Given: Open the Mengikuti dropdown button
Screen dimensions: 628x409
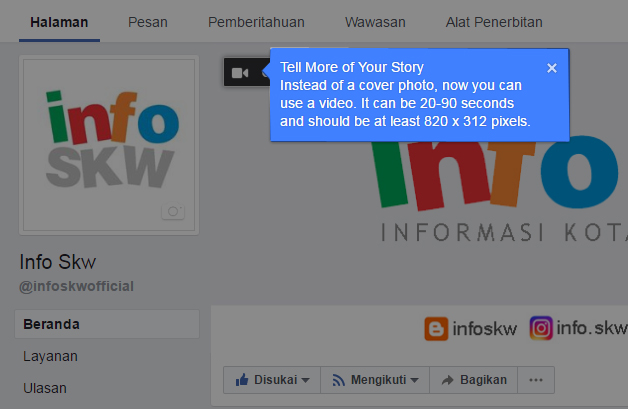Looking at the screenshot, I should click(x=375, y=380).
